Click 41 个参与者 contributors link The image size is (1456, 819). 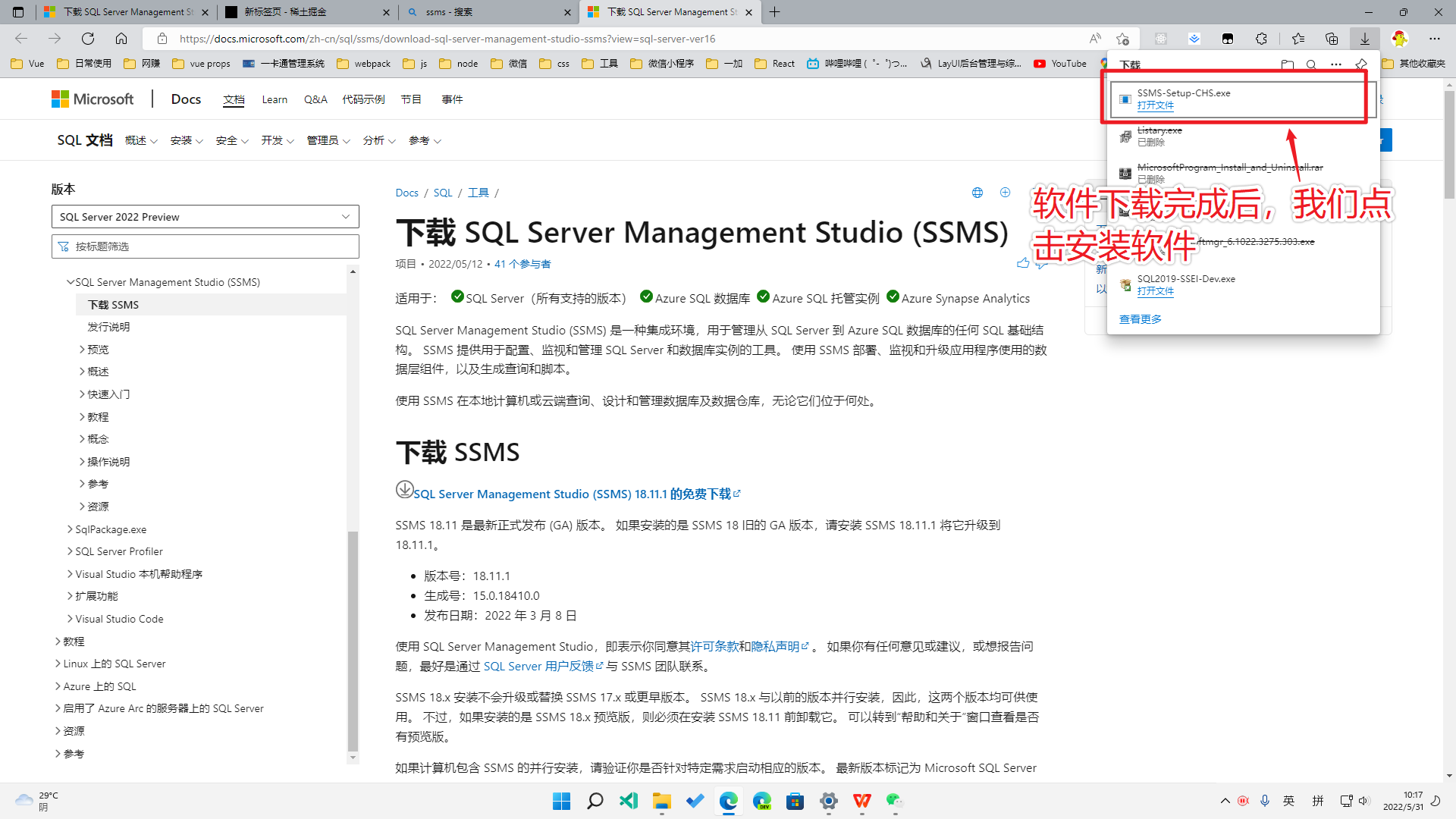click(x=522, y=264)
